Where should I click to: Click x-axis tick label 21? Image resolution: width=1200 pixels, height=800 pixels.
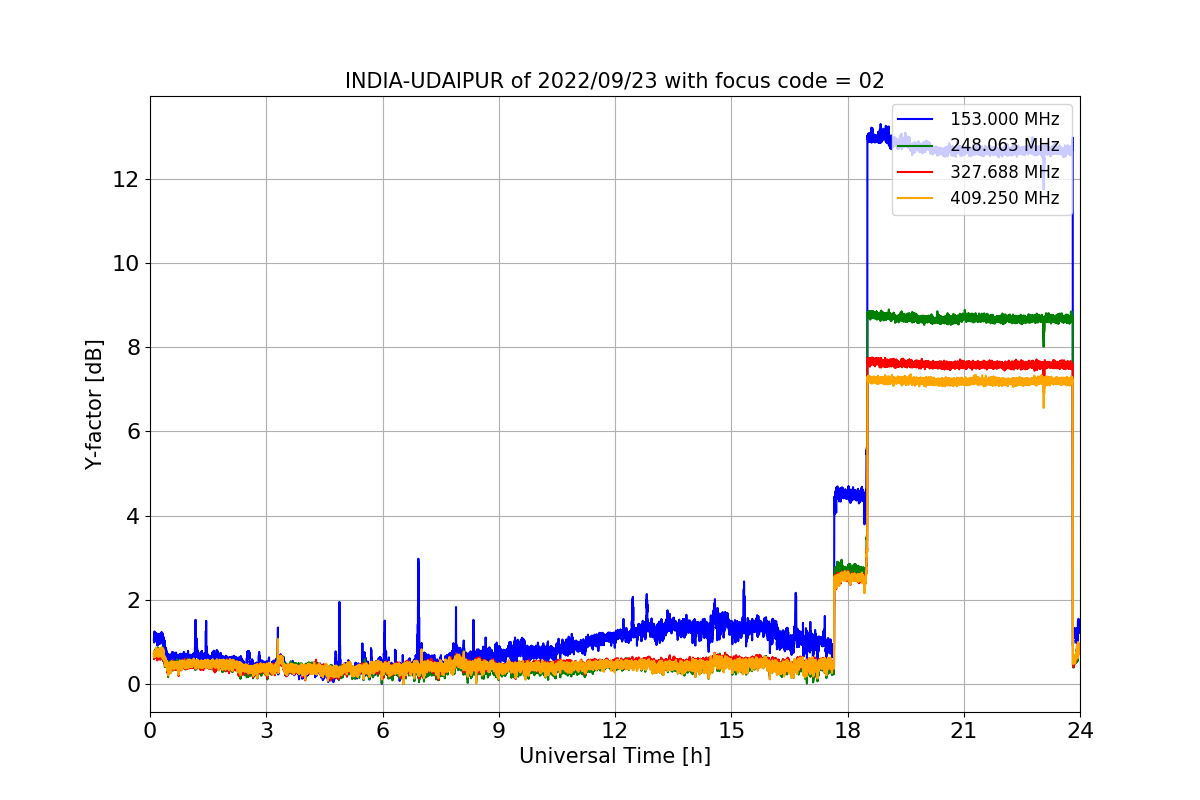click(x=964, y=730)
